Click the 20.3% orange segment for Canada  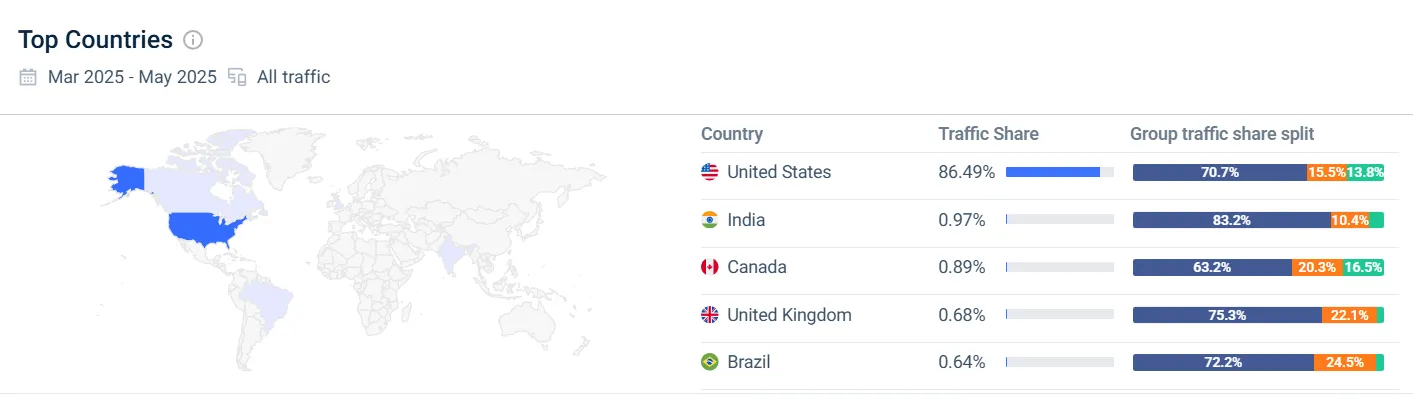(x=1314, y=267)
